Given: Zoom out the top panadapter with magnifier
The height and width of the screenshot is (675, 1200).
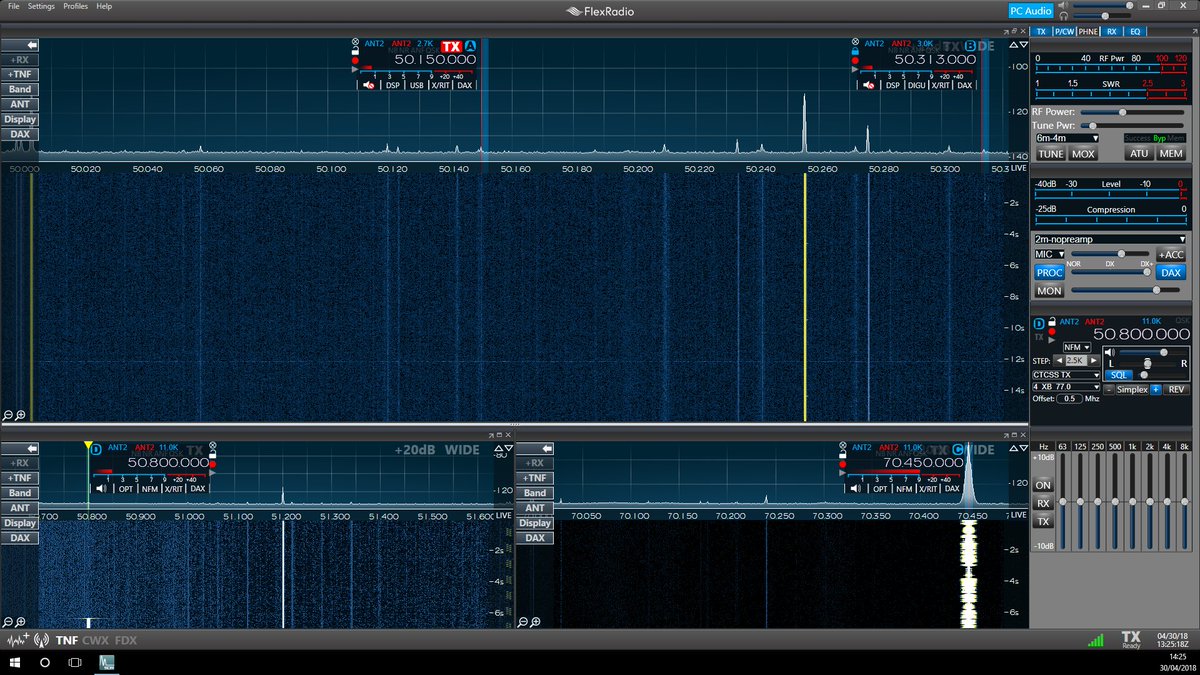Looking at the screenshot, I should coord(8,415).
